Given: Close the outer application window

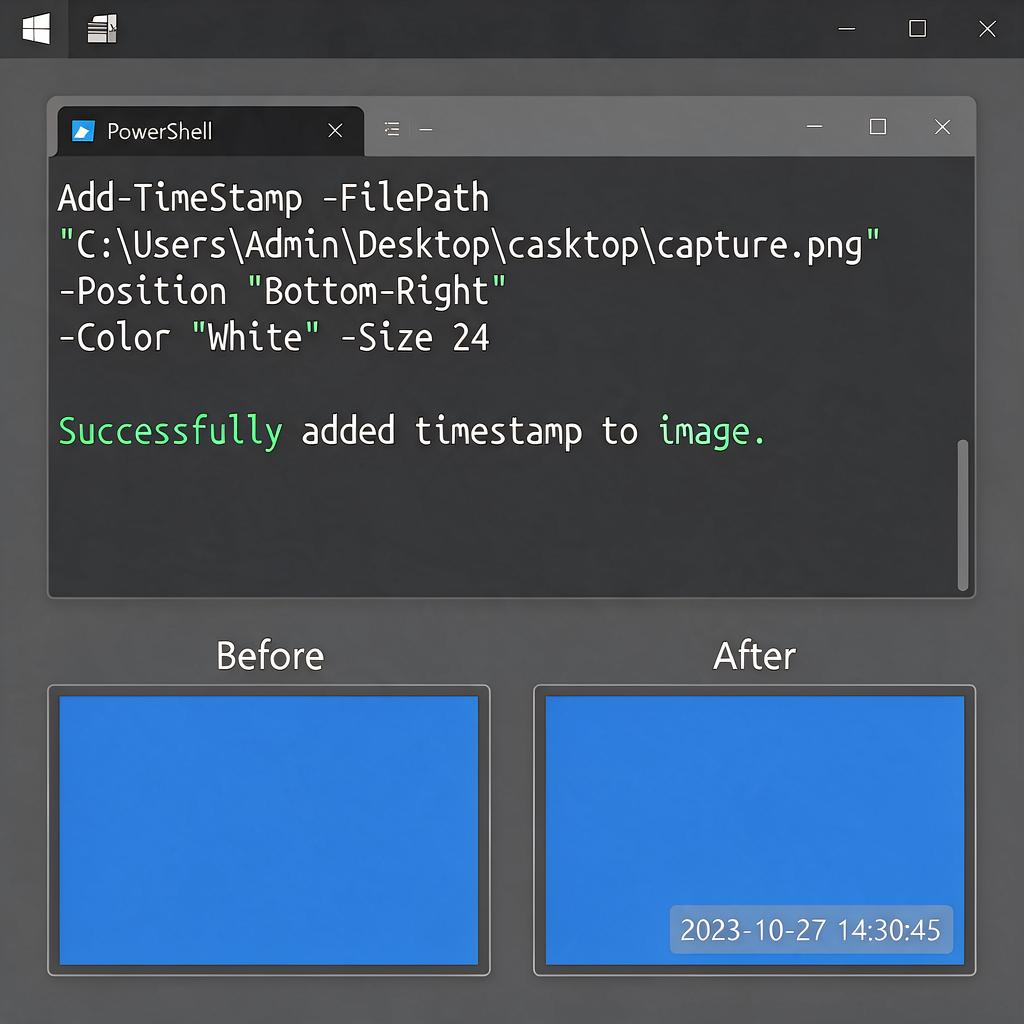Looking at the screenshot, I should 987,29.
